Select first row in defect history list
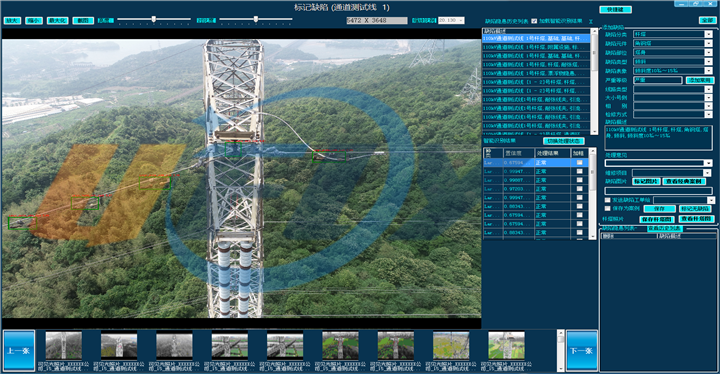The image size is (720, 374). (x=536, y=39)
